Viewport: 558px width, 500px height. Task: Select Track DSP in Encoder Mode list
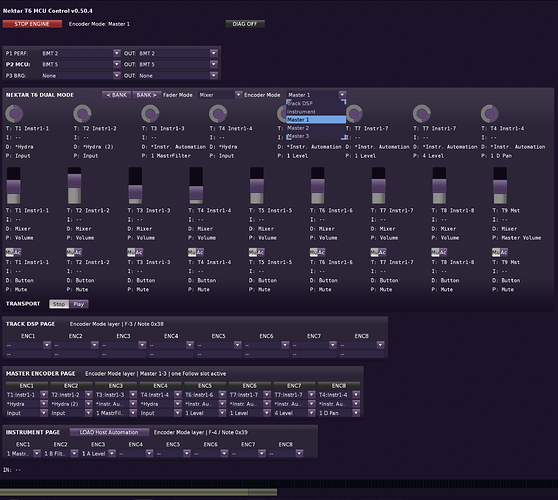[316, 103]
